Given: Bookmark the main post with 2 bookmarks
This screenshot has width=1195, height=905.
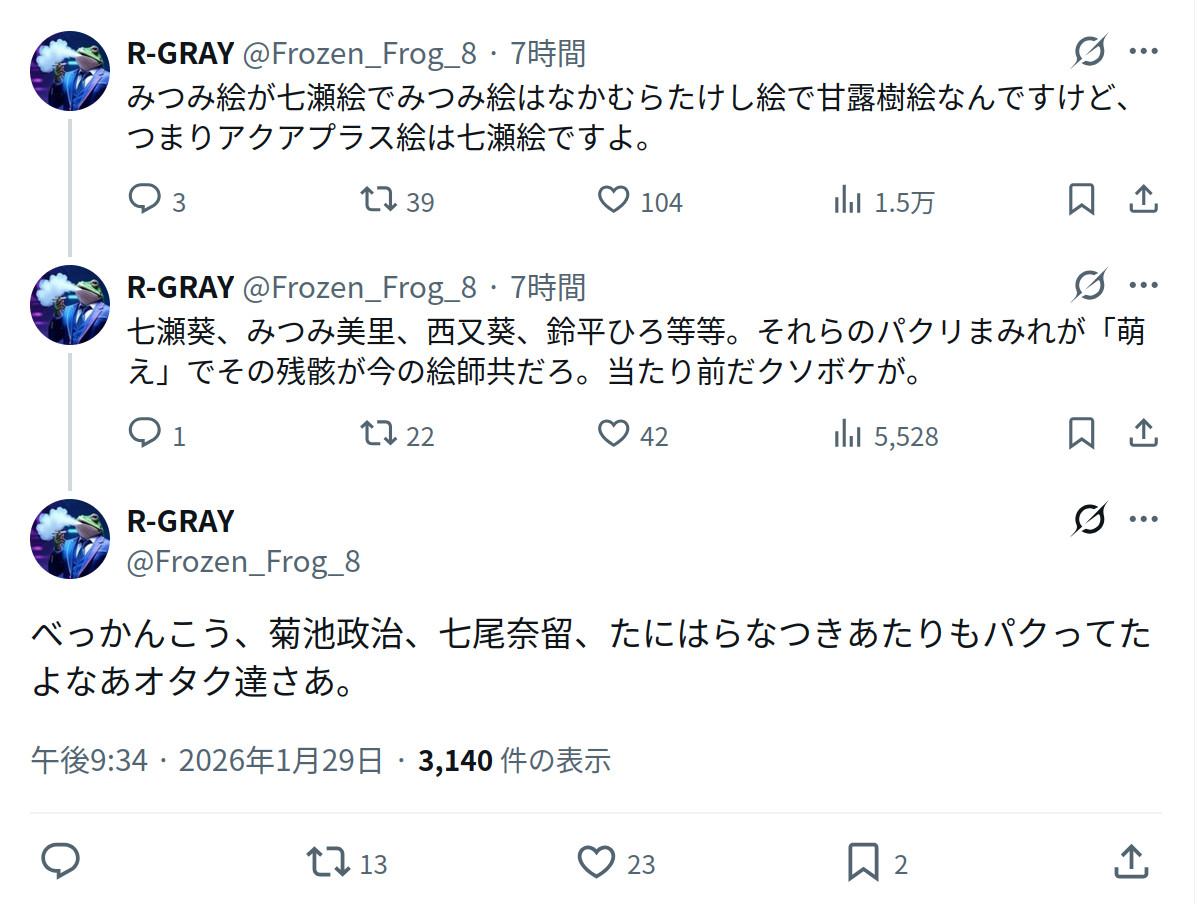Looking at the screenshot, I should (863, 861).
